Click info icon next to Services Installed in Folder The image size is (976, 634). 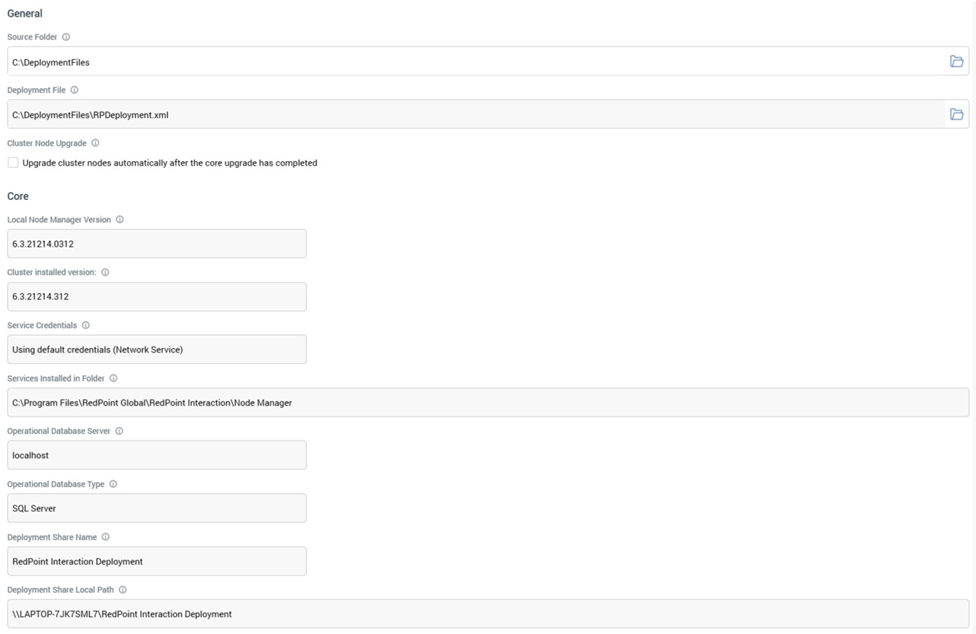113,378
